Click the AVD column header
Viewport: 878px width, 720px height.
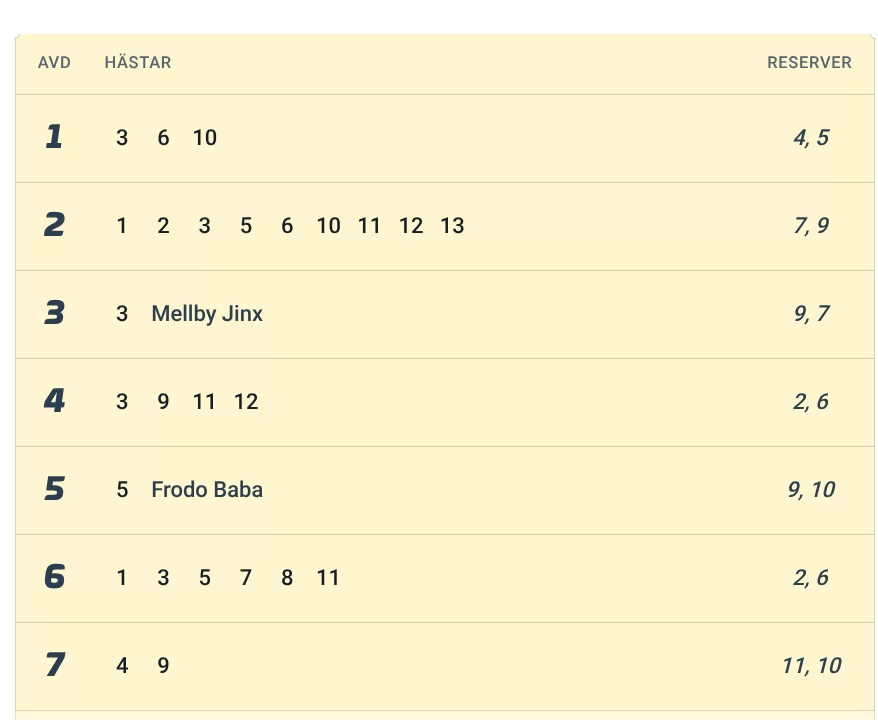pyautogui.click(x=54, y=62)
